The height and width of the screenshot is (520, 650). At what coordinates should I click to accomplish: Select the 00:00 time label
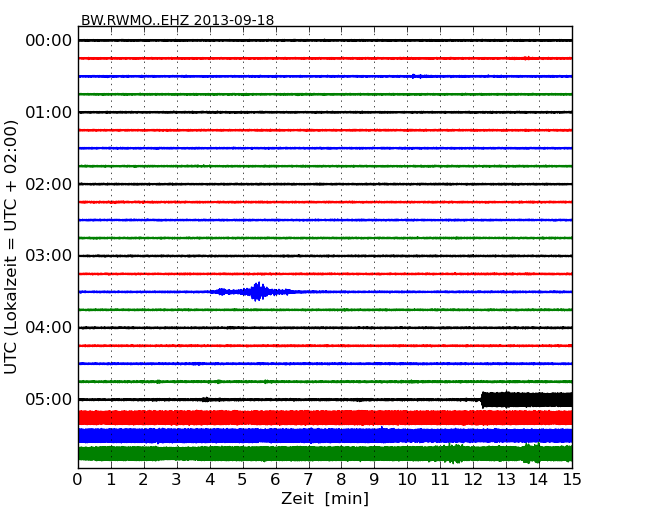(x=49, y=41)
